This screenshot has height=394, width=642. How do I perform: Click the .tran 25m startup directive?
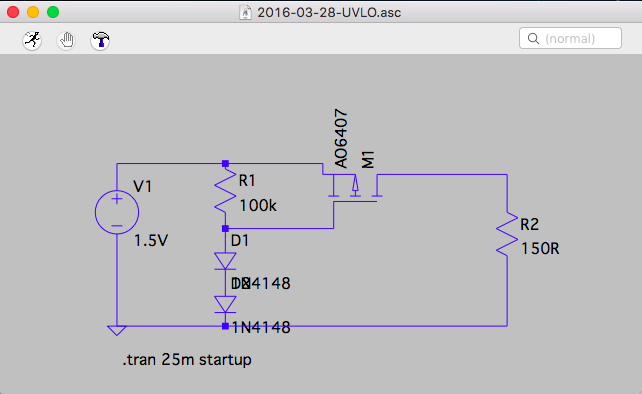[x=187, y=360]
